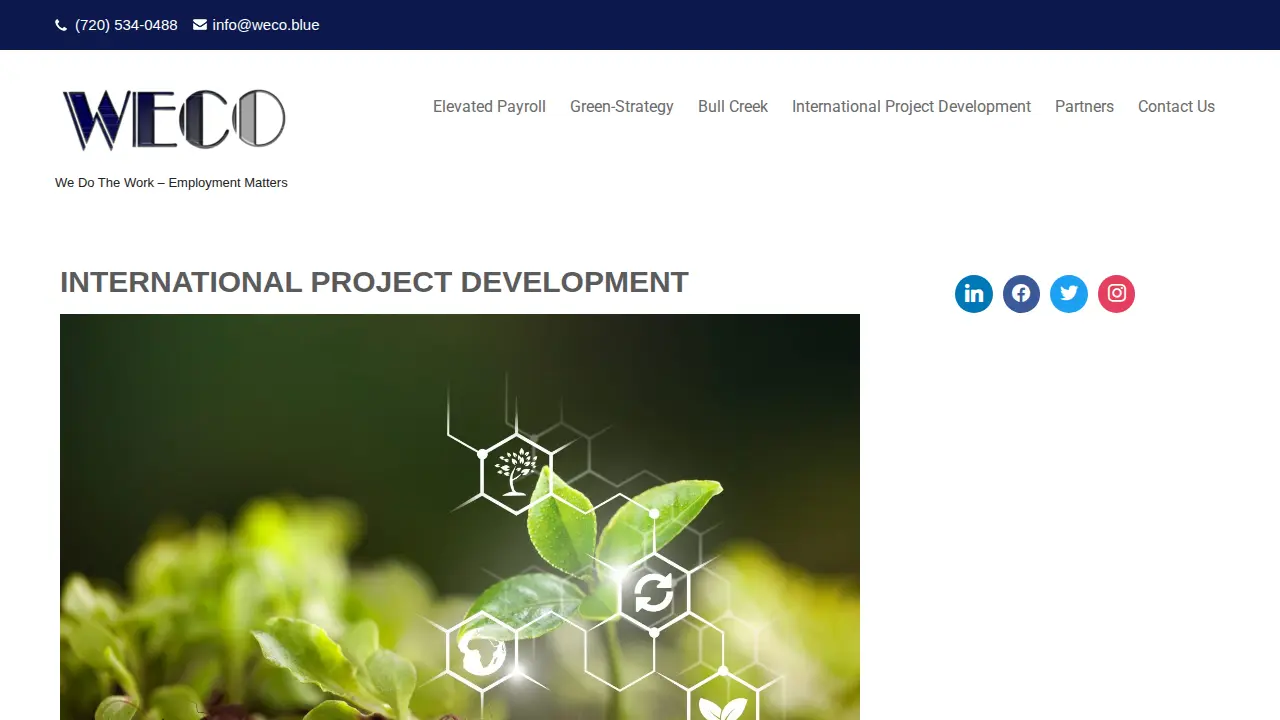Call the (720) 534-0488 phone link

pos(126,25)
